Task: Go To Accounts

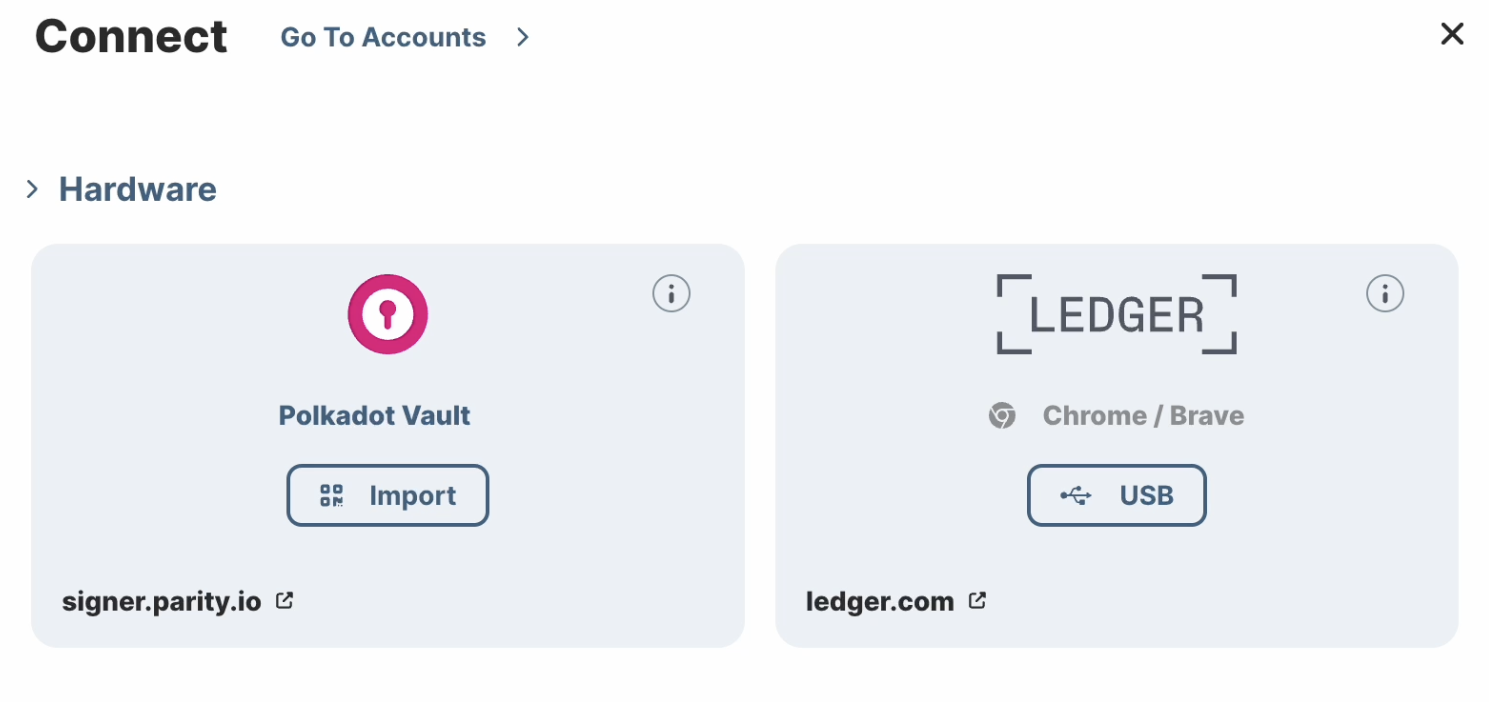Action: coord(383,38)
